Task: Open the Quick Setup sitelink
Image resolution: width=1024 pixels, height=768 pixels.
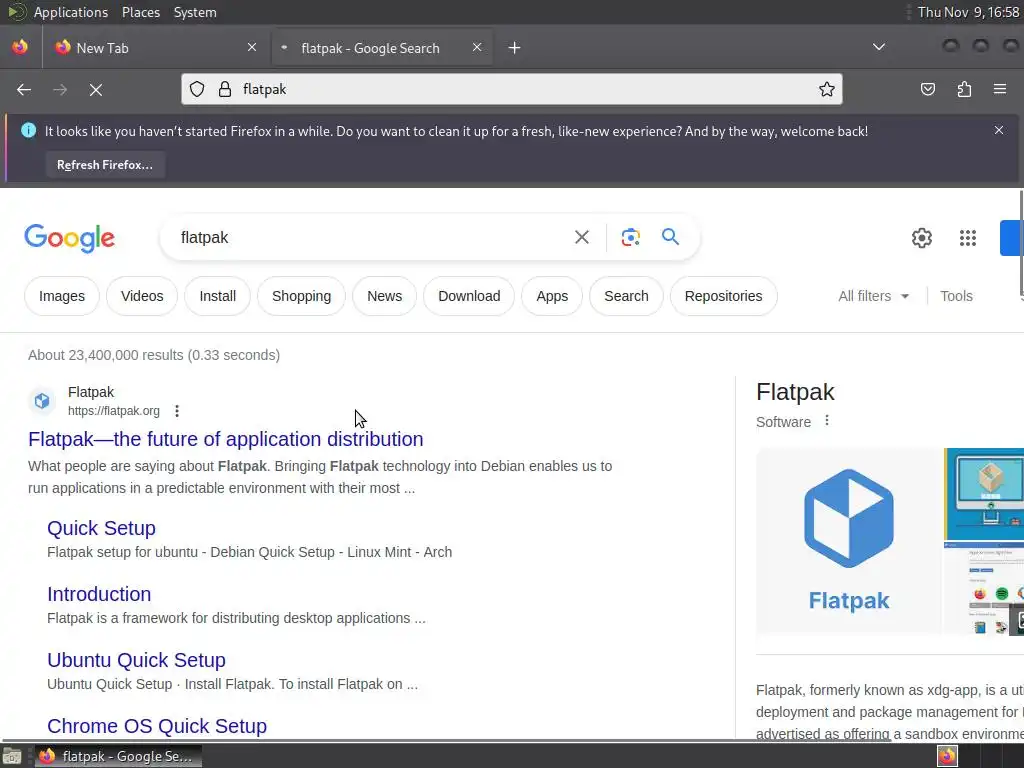Action: (101, 528)
